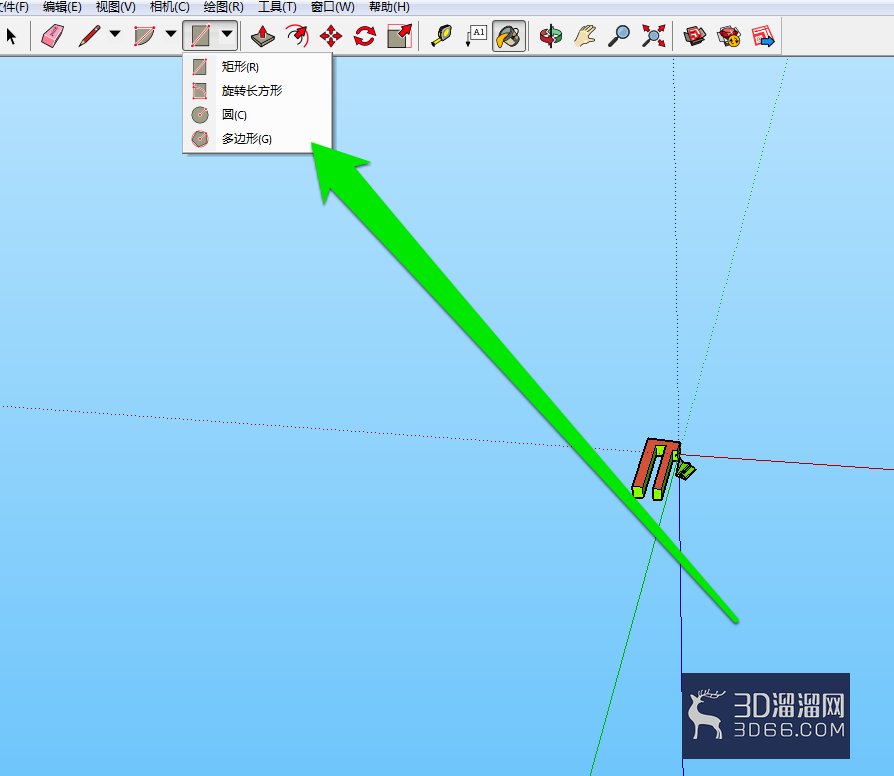Open the Extension Warehouse icon
The image size is (894, 776).
(x=729, y=36)
